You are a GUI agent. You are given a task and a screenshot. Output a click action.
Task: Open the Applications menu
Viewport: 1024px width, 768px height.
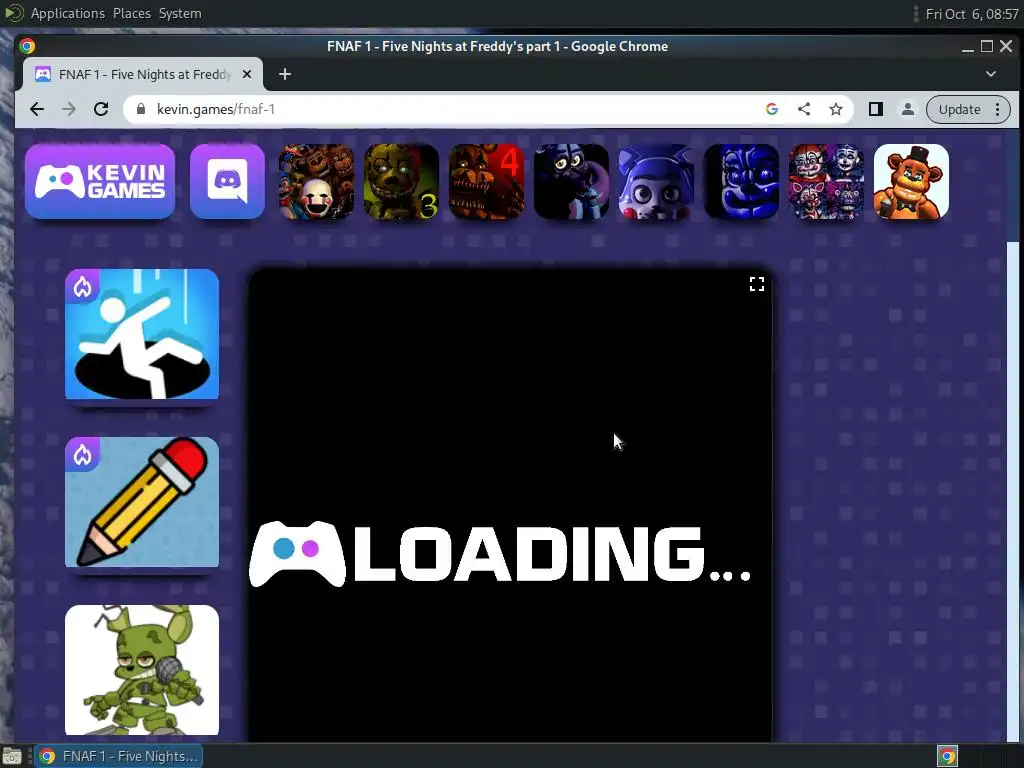[67, 13]
